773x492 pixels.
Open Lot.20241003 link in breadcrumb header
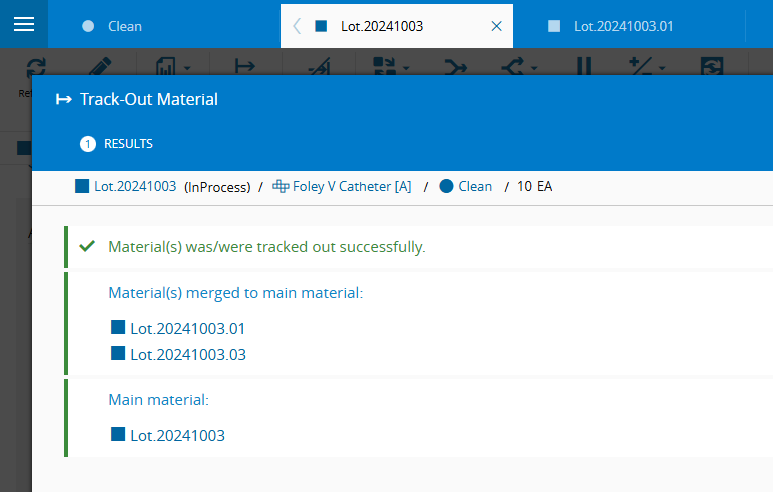tap(135, 186)
